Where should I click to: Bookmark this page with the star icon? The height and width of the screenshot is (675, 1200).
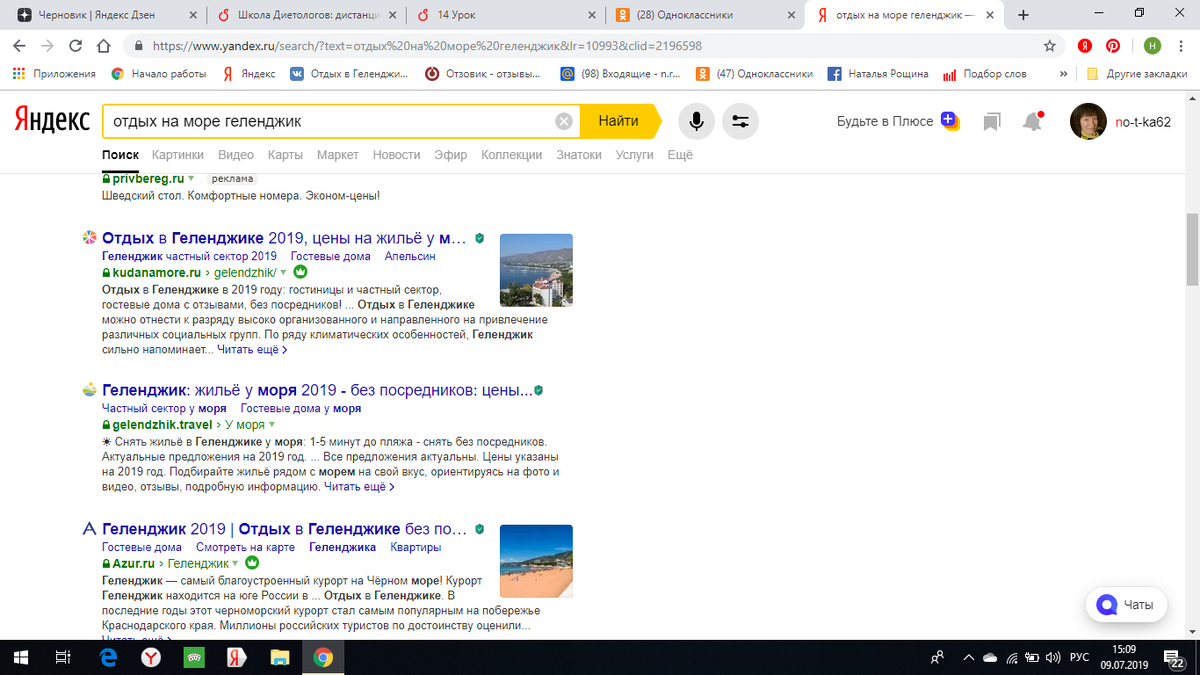tap(1049, 46)
